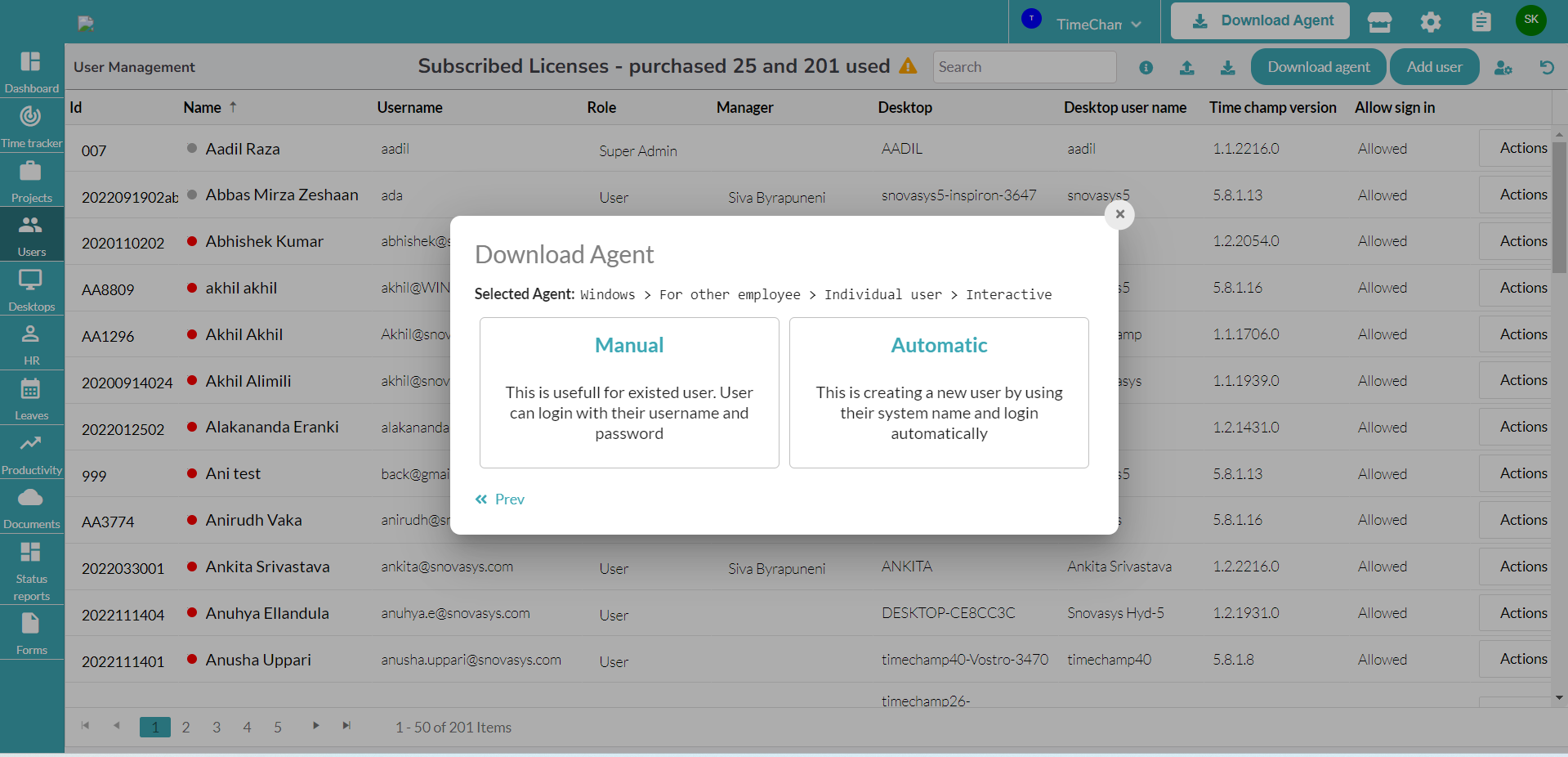Viewport: 1568px width, 757px height.
Task: Click the rounded Download agent button
Action: (x=1318, y=67)
